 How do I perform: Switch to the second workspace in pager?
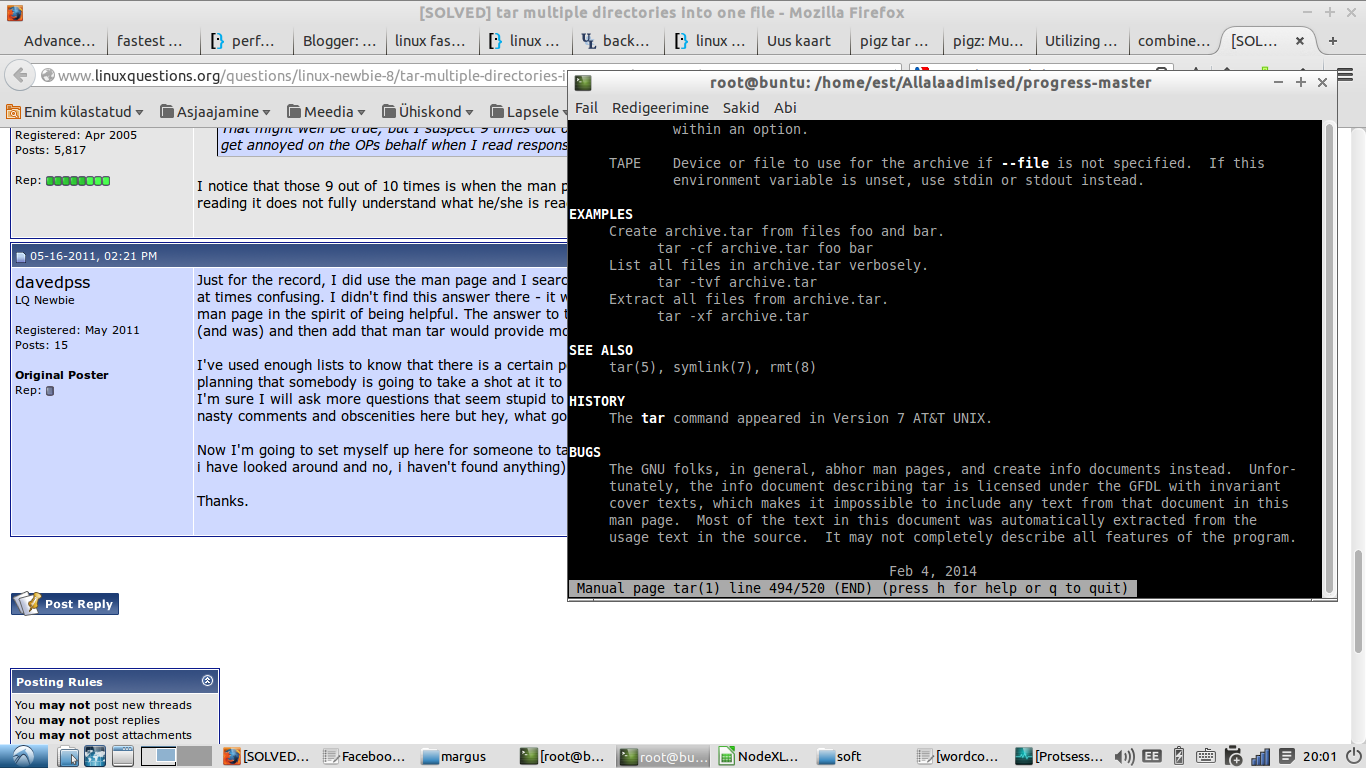pyautogui.click(x=194, y=756)
